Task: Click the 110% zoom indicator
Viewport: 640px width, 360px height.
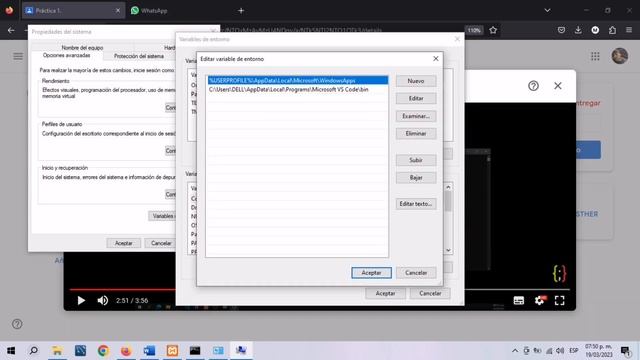Action: (474, 30)
